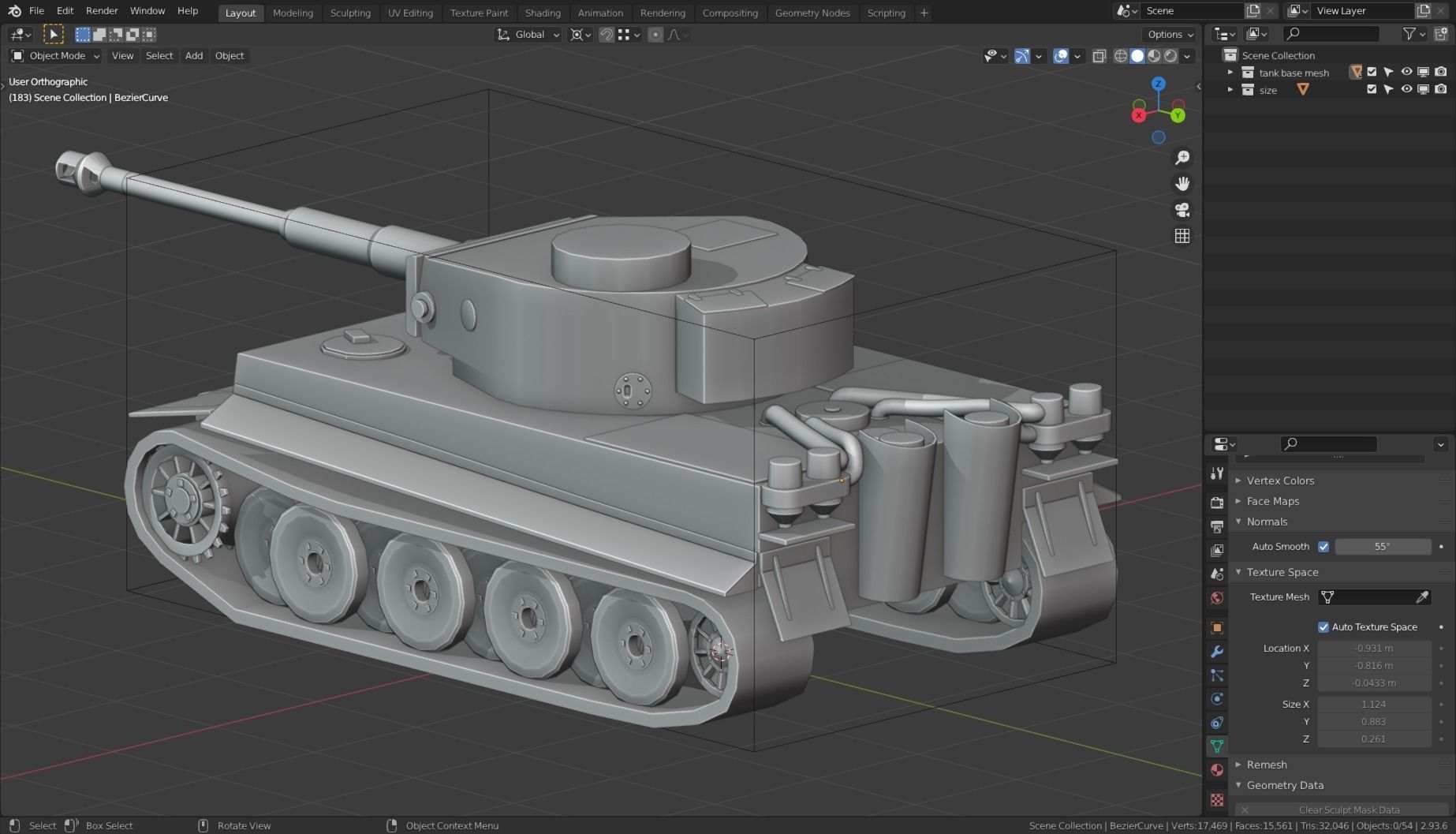The width and height of the screenshot is (1456, 834).
Task: Click the outliner search field
Action: point(1331,34)
